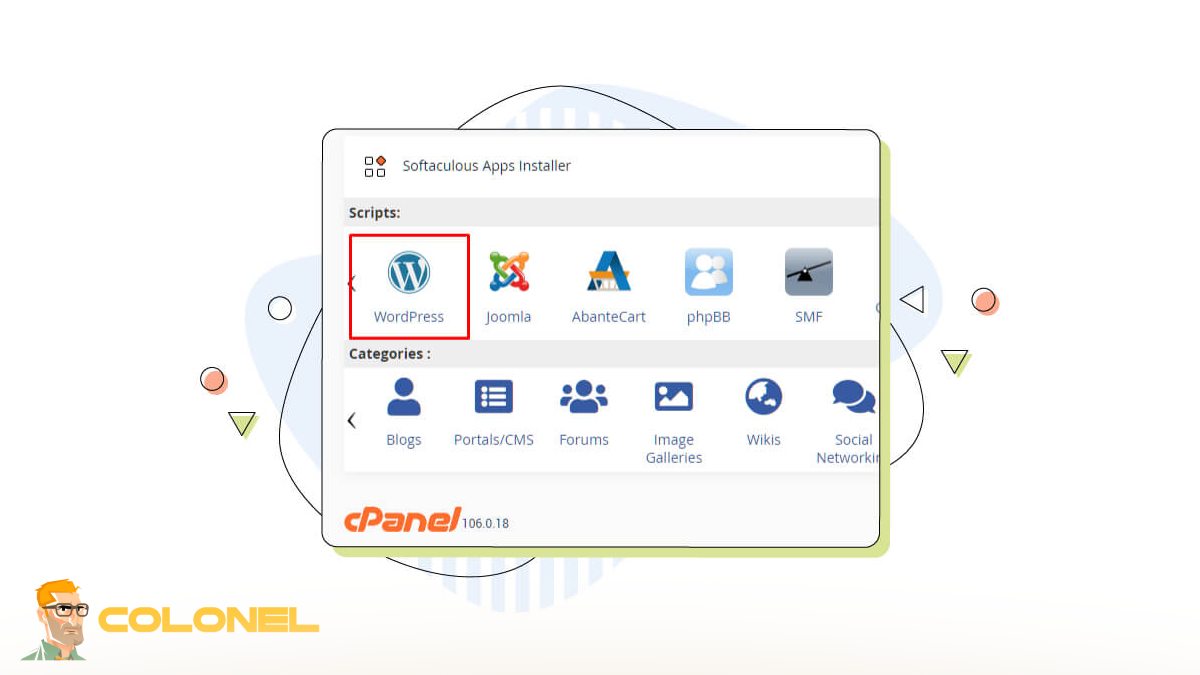This screenshot has width=1200, height=675.
Task: Click the AbanteCart script icon
Action: tap(608, 271)
